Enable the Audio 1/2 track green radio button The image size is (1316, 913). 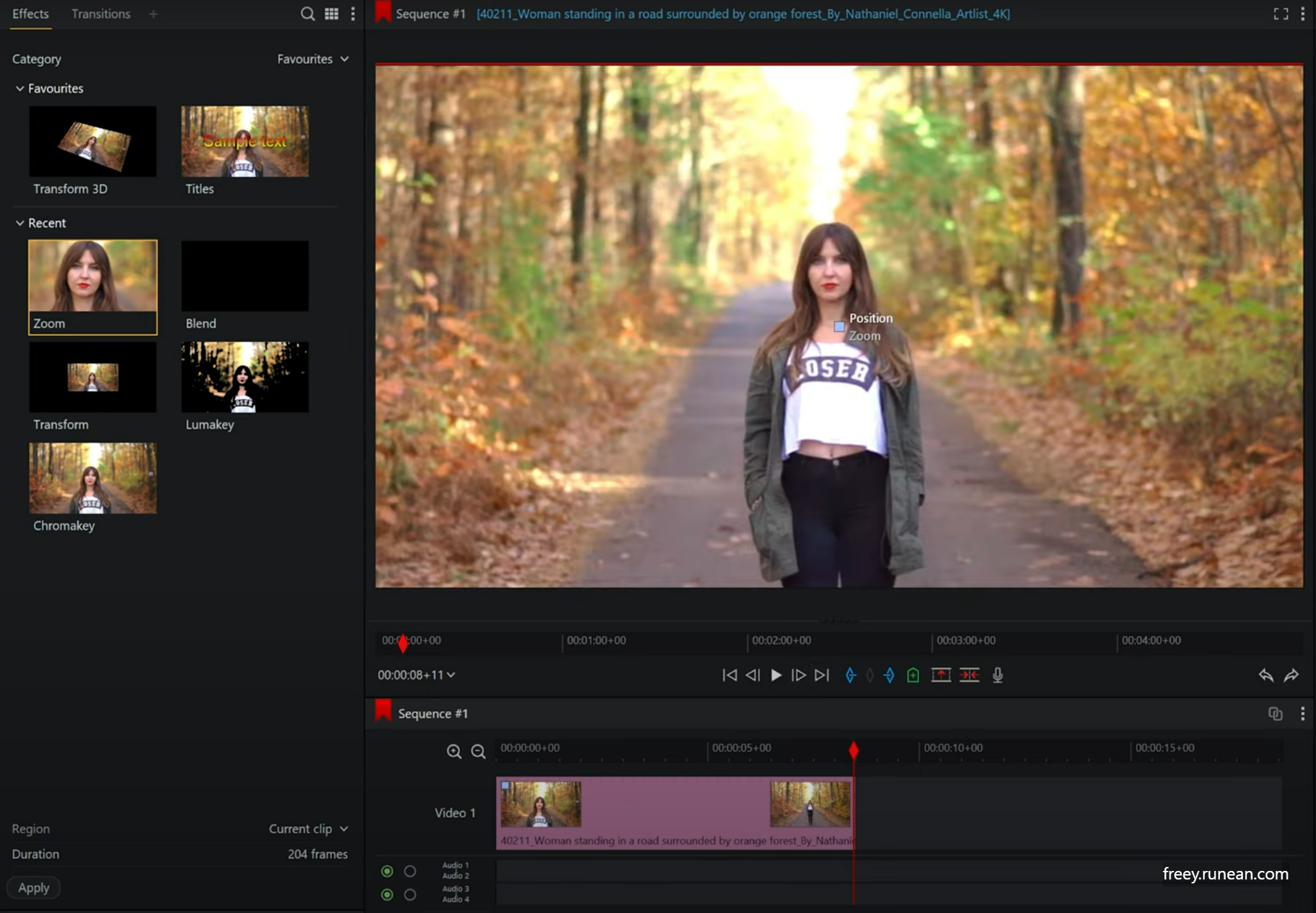click(387, 871)
